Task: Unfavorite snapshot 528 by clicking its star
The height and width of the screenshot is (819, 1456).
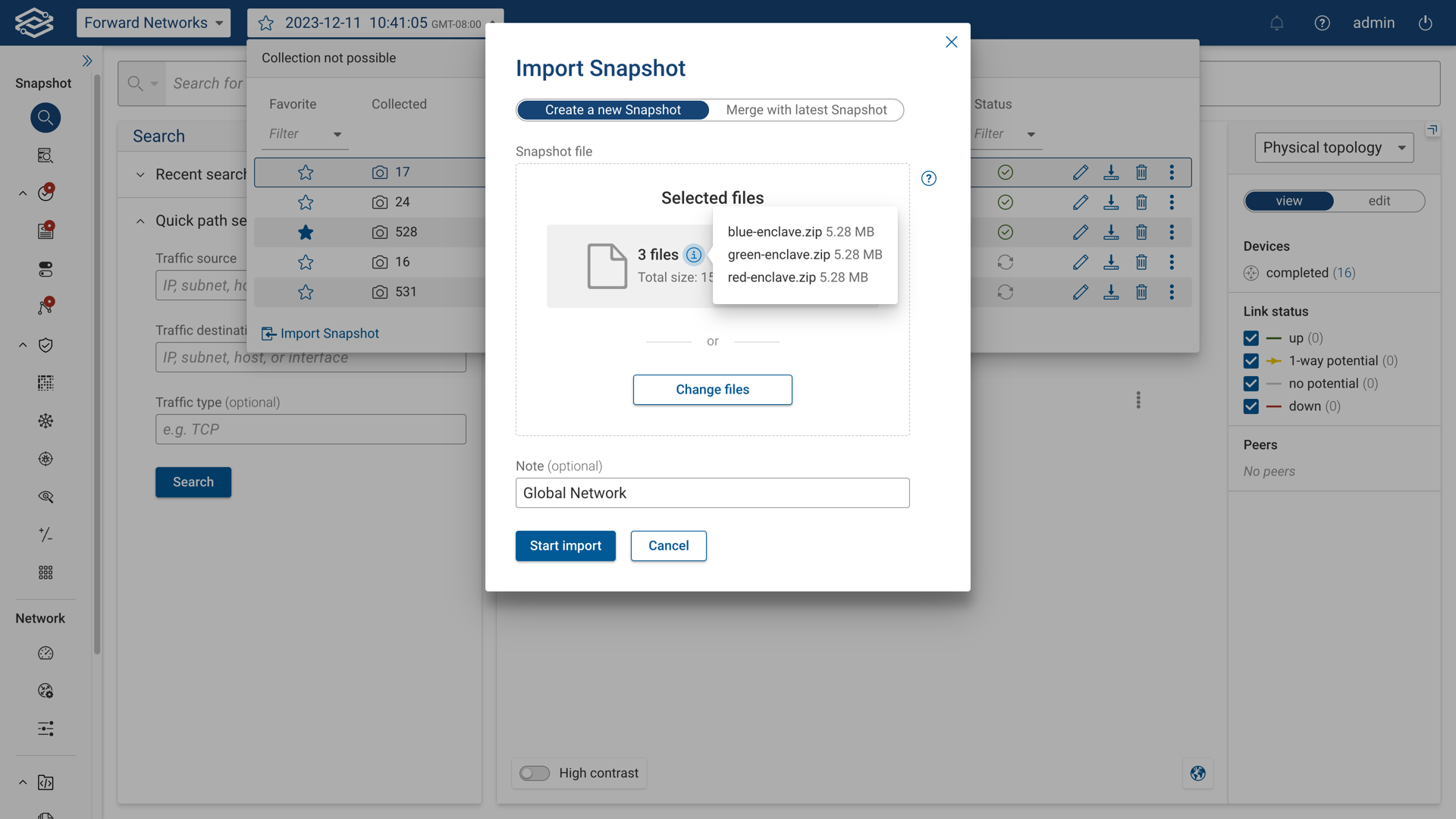Action: (306, 232)
